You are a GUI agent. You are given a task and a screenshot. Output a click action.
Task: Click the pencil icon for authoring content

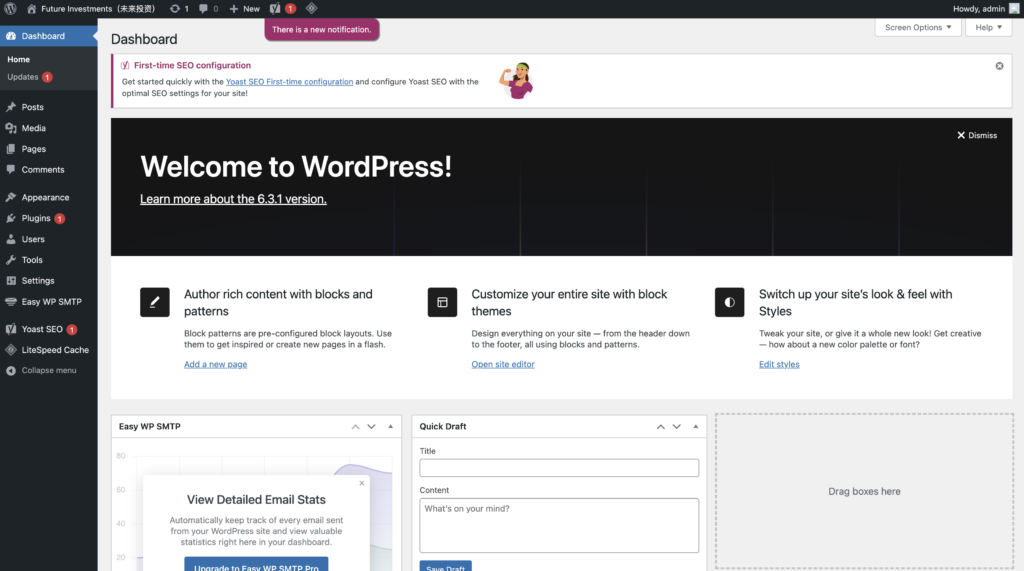tap(155, 302)
